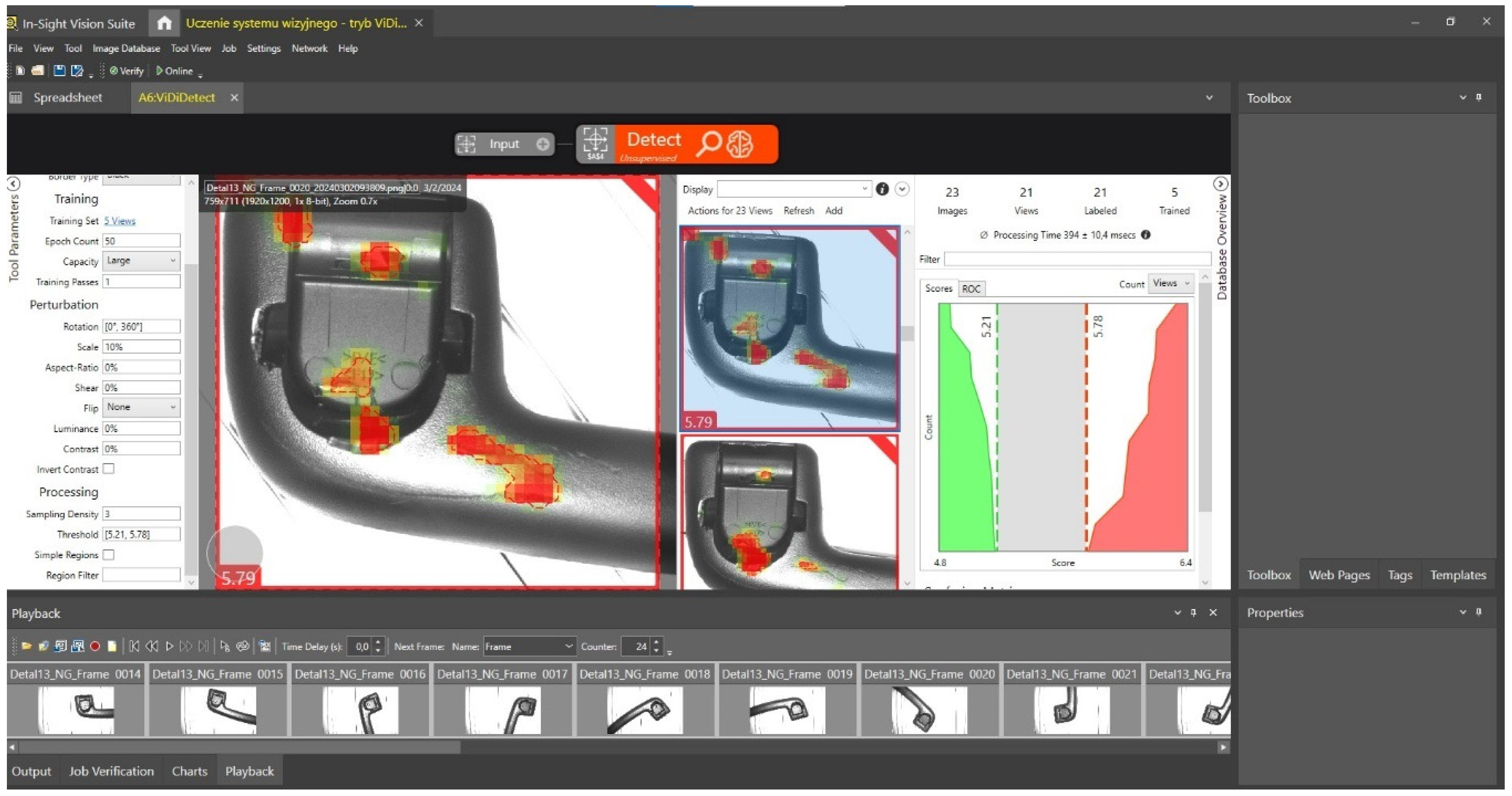This screenshot has width=1512, height=796.
Task: Click Refresh in the views actions
Action: pyautogui.click(x=798, y=211)
